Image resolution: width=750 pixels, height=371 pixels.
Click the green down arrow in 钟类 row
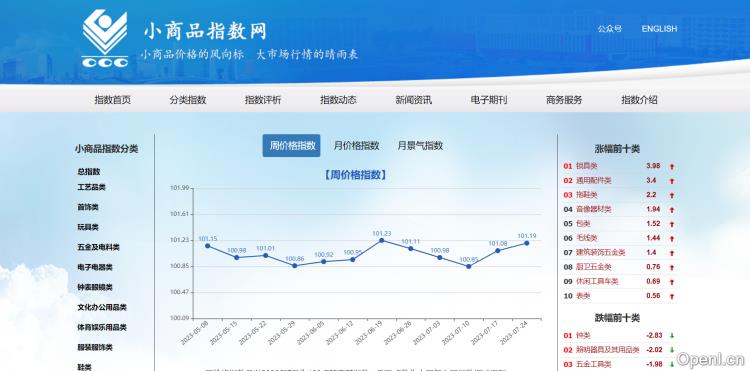point(672,336)
